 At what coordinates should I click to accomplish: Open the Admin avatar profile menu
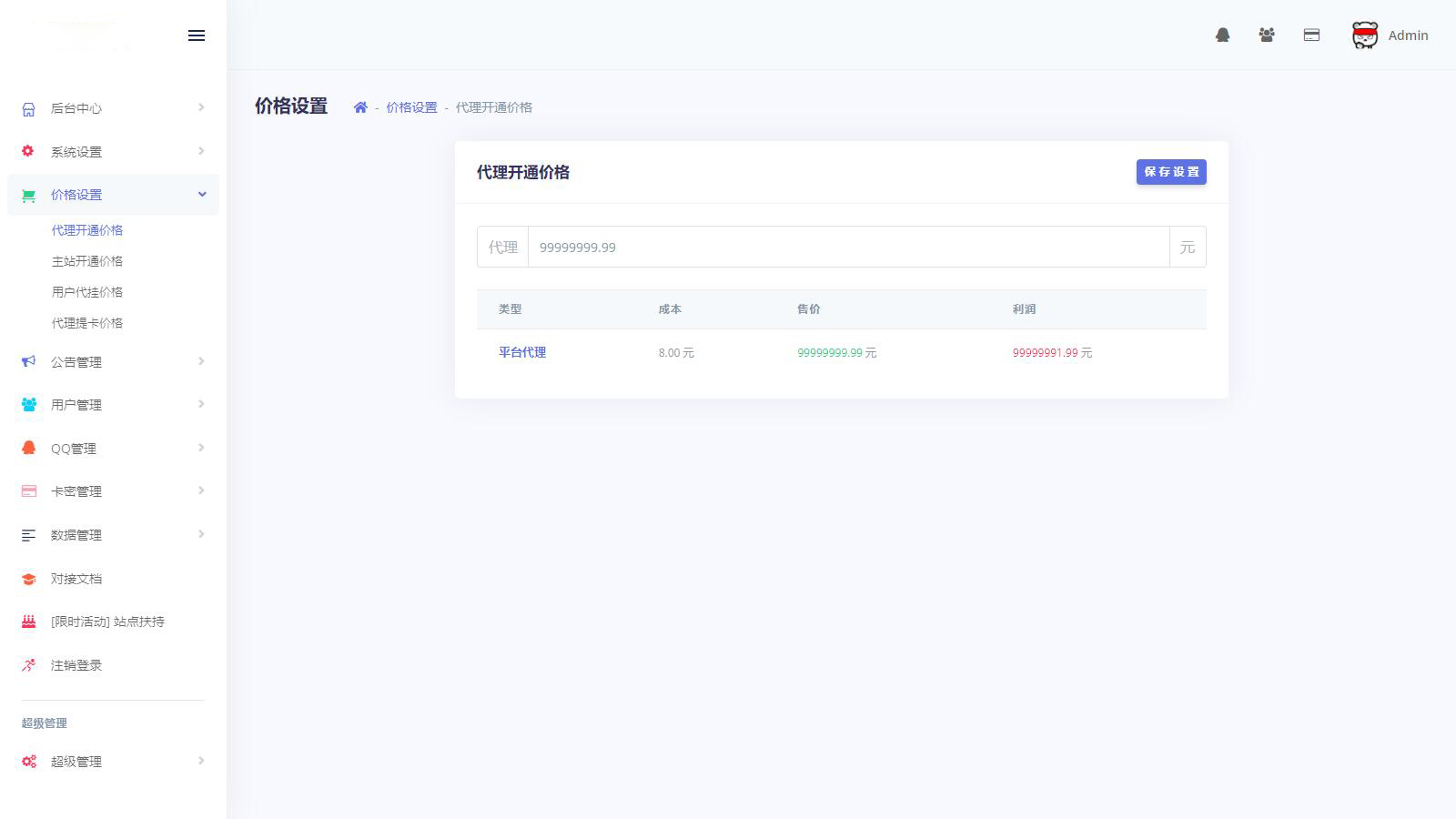[1390, 35]
